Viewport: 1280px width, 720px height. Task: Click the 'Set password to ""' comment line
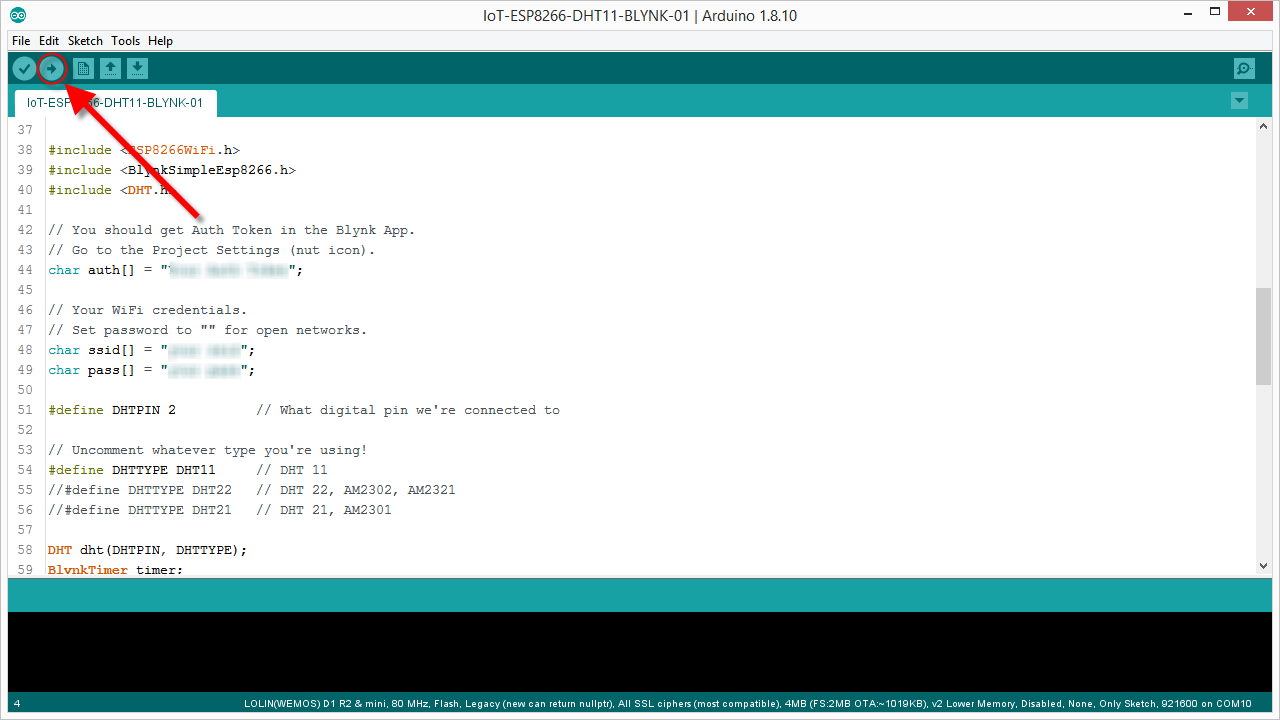tap(208, 330)
